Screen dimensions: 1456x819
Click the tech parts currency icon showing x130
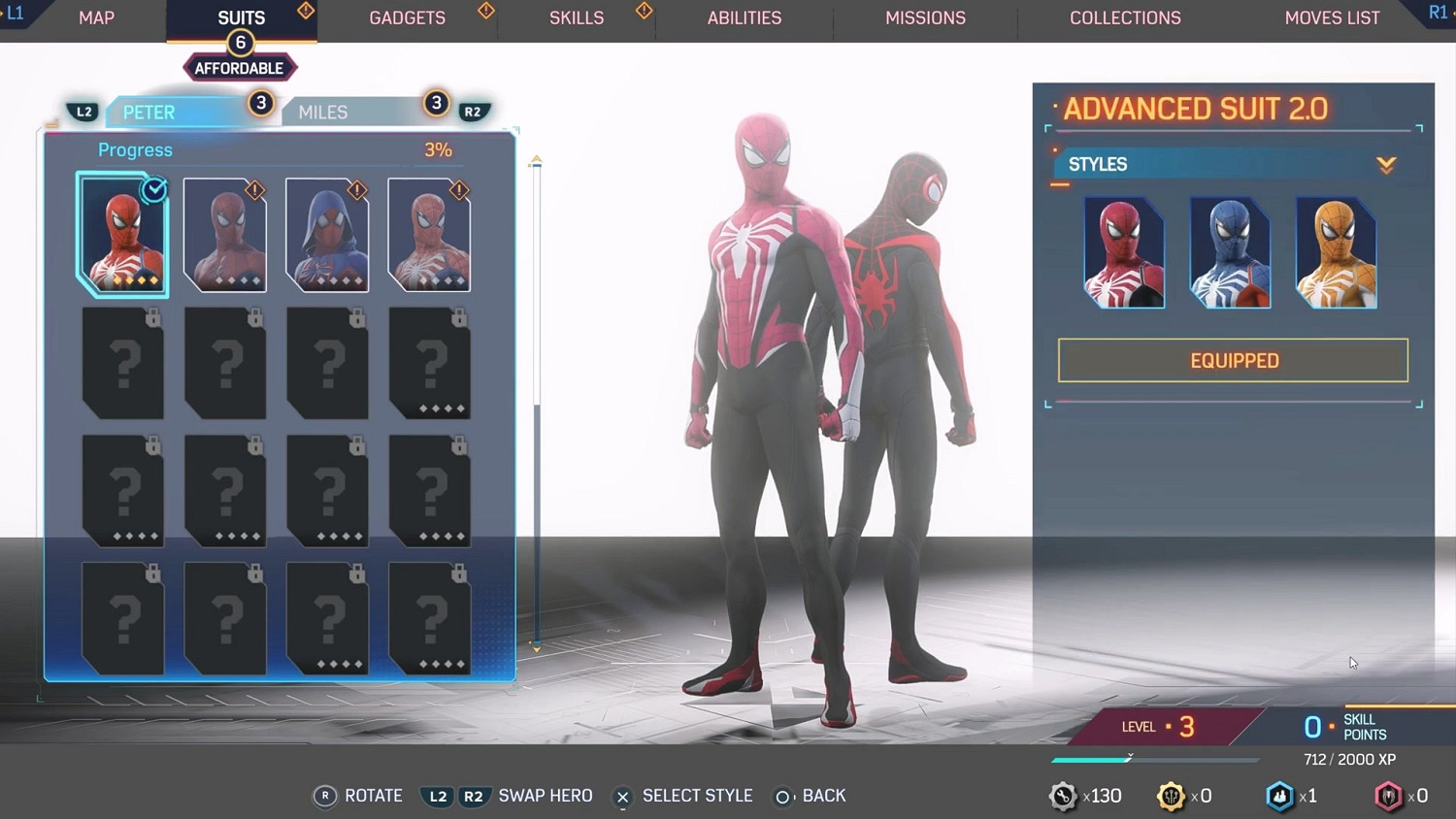coord(1063,796)
